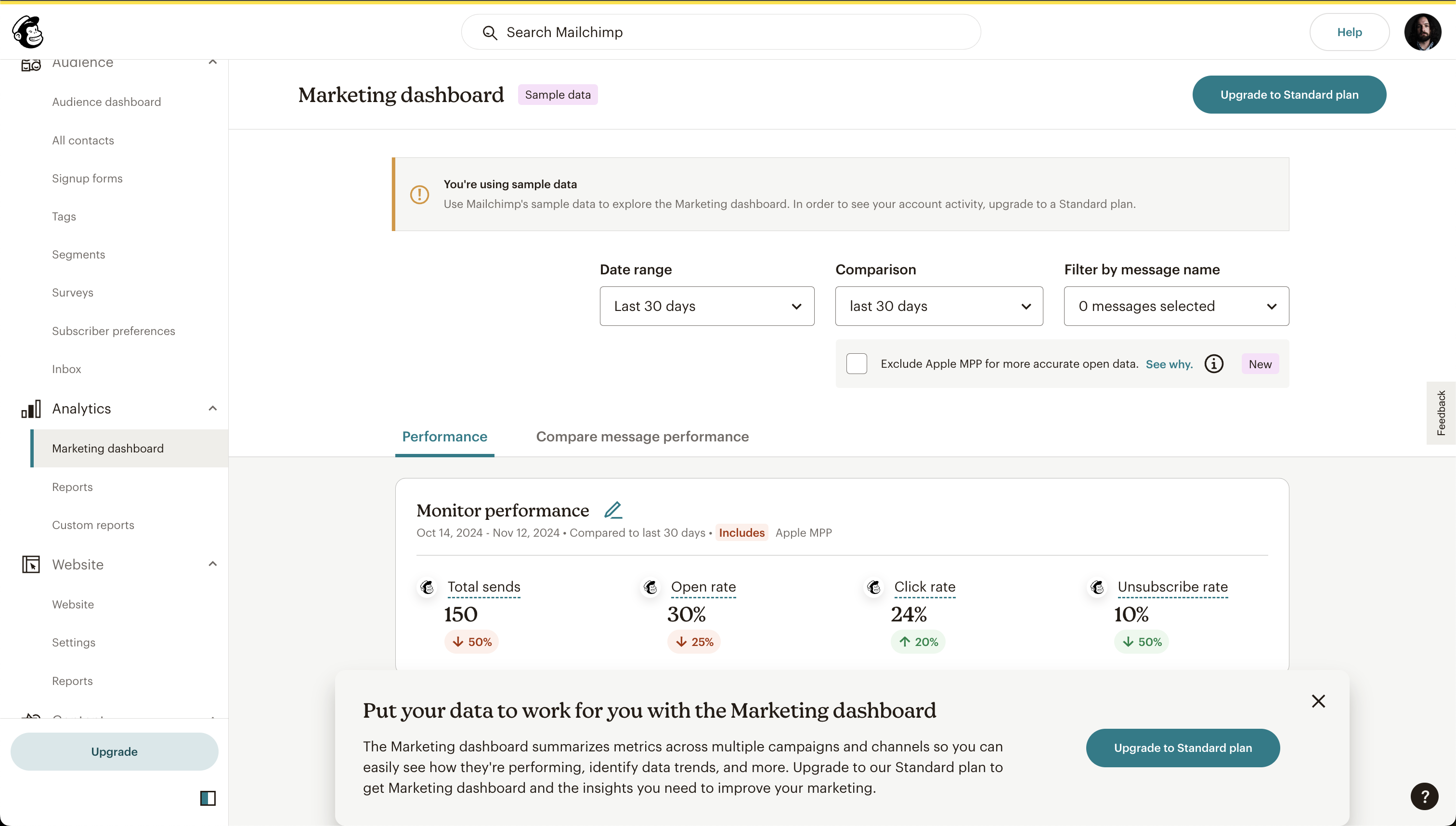Click the New badge
Image resolution: width=1456 pixels, height=826 pixels.
point(1260,364)
